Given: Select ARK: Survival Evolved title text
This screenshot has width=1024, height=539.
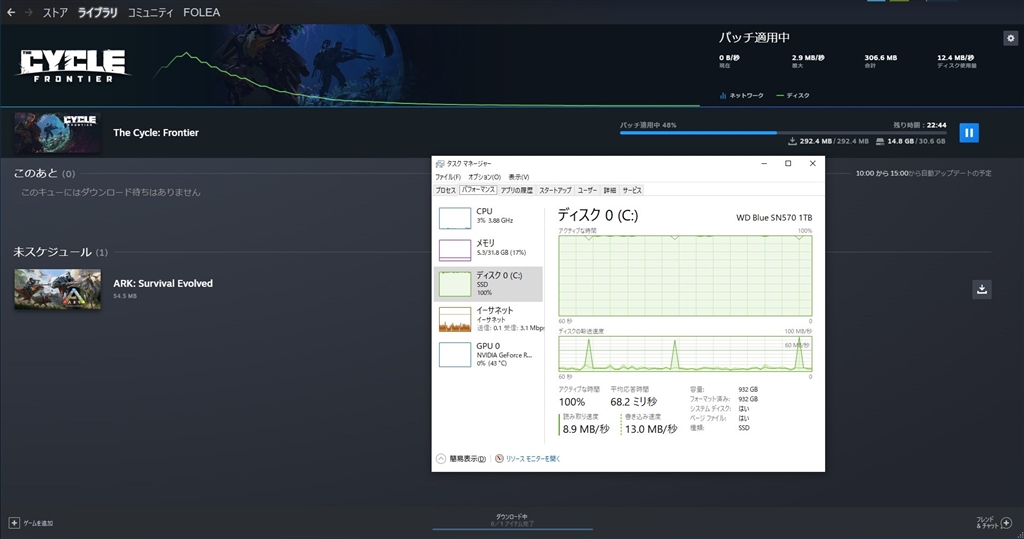Looking at the screenshot, I should pyautogui.click(x=163, y=284).
